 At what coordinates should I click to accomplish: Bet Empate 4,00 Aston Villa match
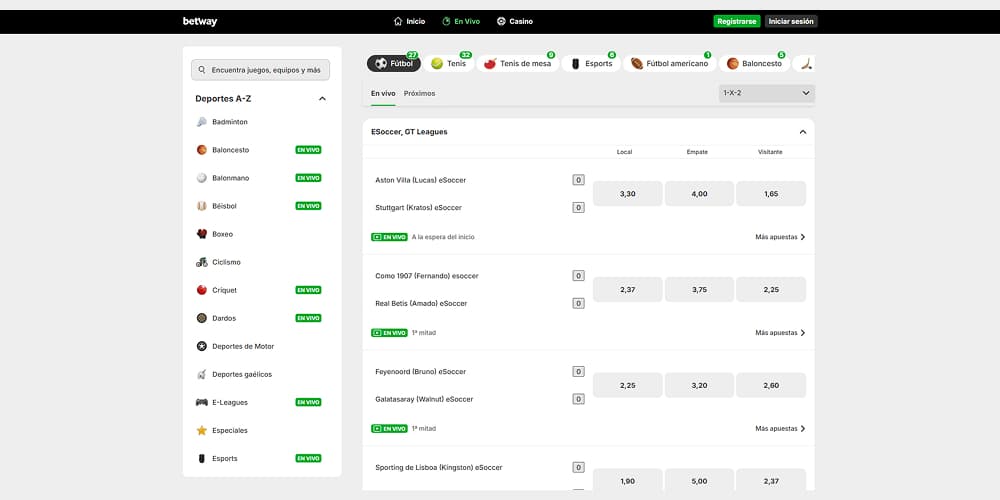coord(699,194)
